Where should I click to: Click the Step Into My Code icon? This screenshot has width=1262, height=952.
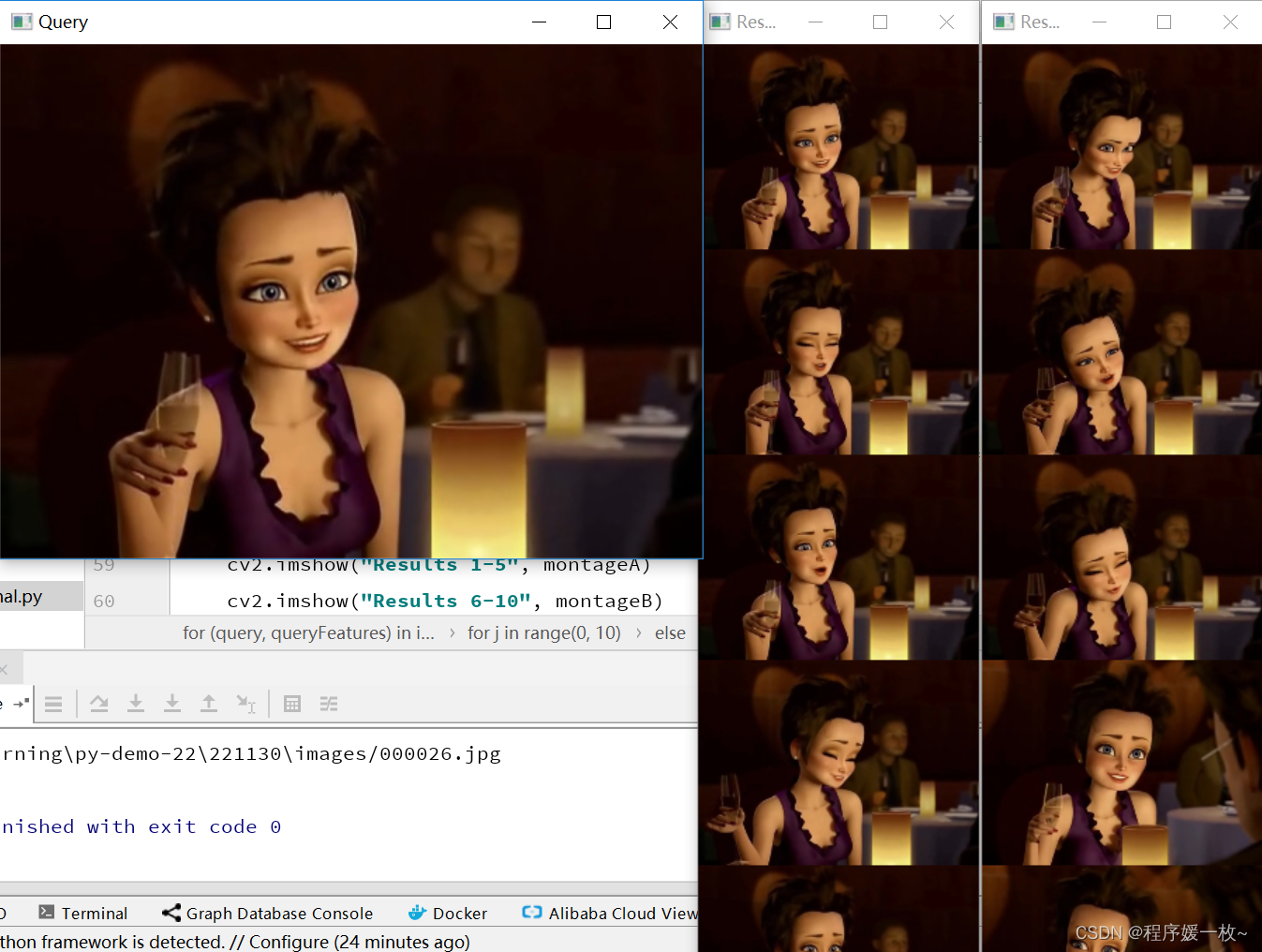[x=172, y=704]
